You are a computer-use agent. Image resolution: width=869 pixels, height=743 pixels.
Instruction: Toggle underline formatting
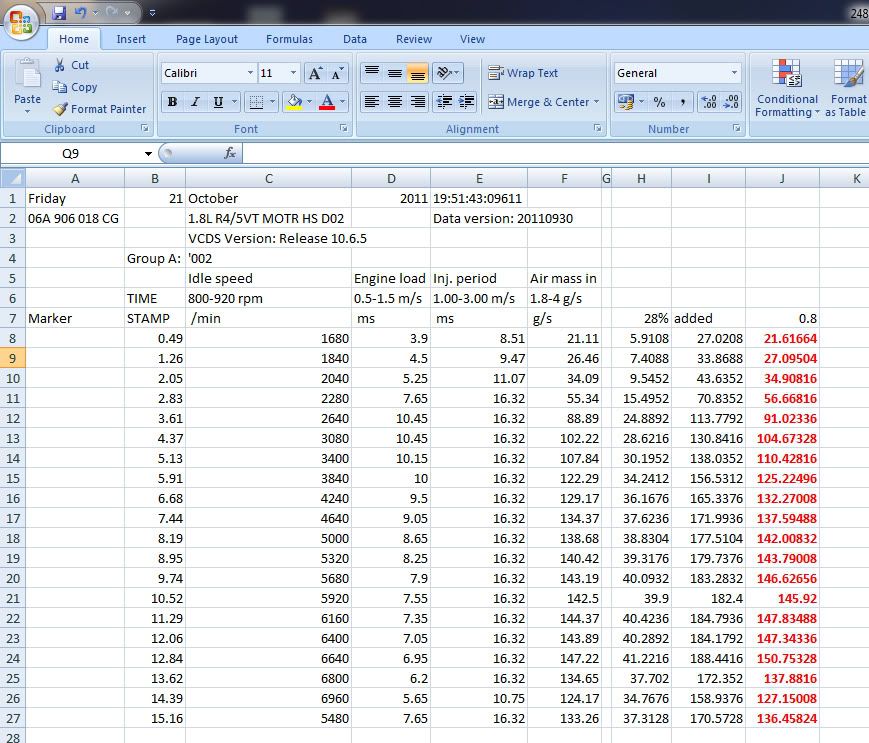218,102
